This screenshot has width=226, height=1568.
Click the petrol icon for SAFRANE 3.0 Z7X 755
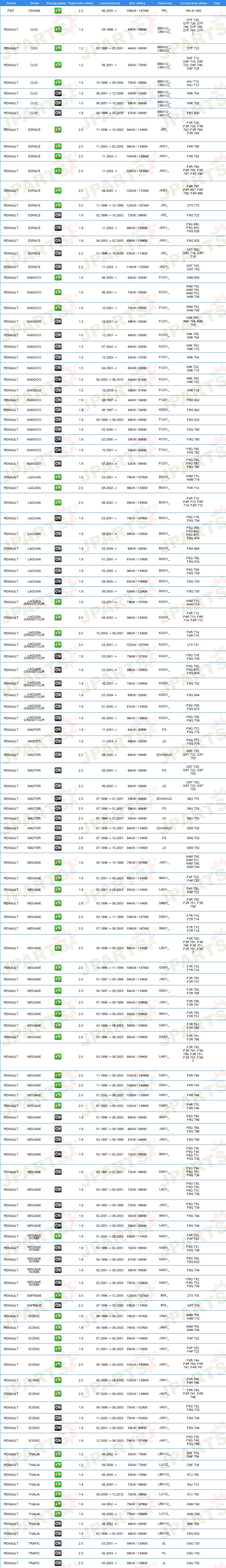coord(58,1295)
